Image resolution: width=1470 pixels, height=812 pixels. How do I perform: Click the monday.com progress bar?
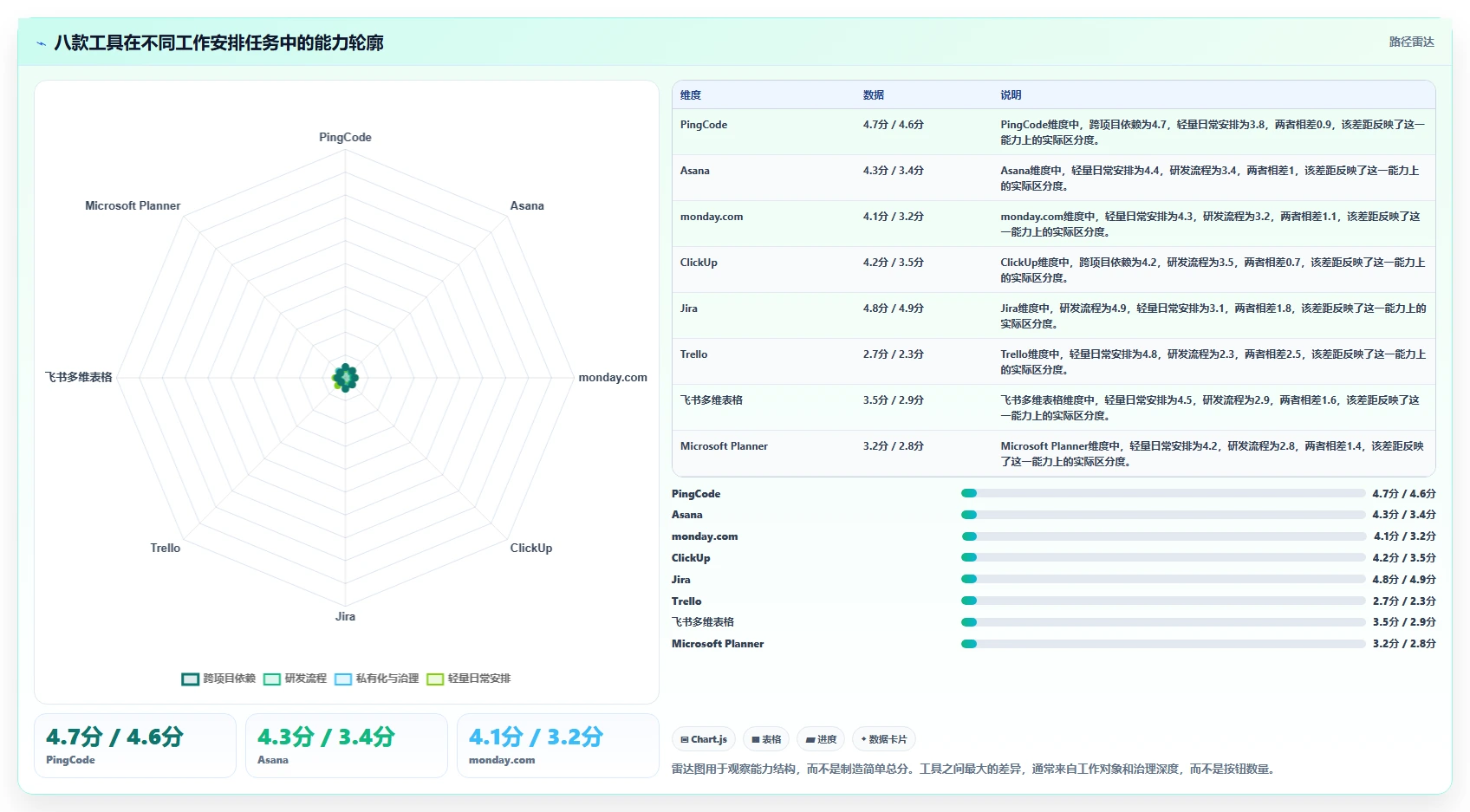click(1163, 536)
